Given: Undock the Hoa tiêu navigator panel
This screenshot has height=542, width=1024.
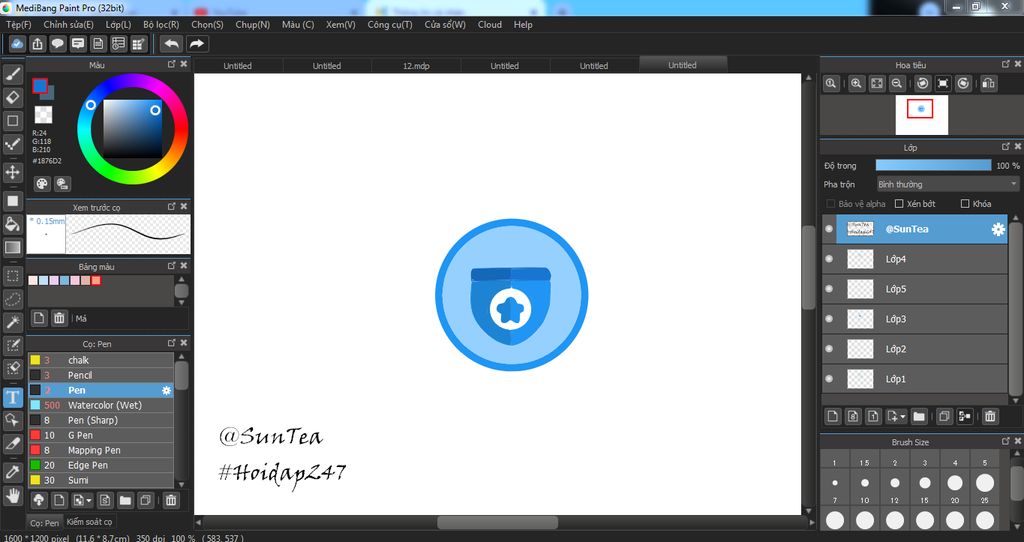Looking at the screenshot, I should pos(1006,64).
